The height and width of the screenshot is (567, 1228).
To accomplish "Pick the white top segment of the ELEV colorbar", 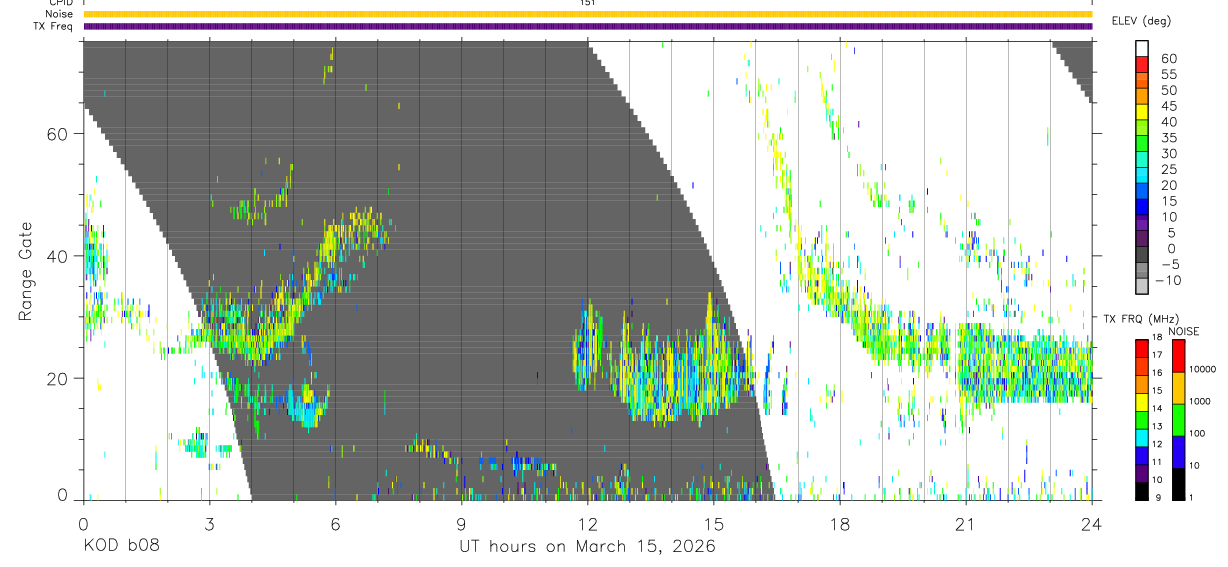I will click(1142, 49).
